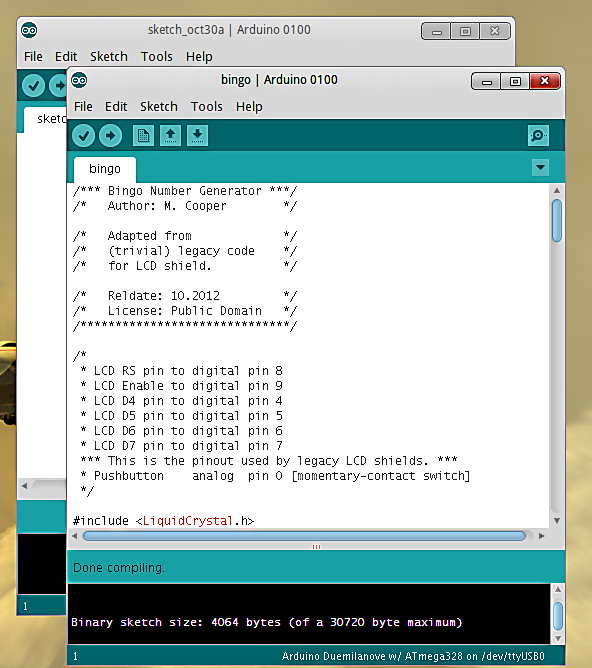Maximize the bingo window
Image resolution: width=592 pixels, height=668 pixels.
(x=515, y=81)
